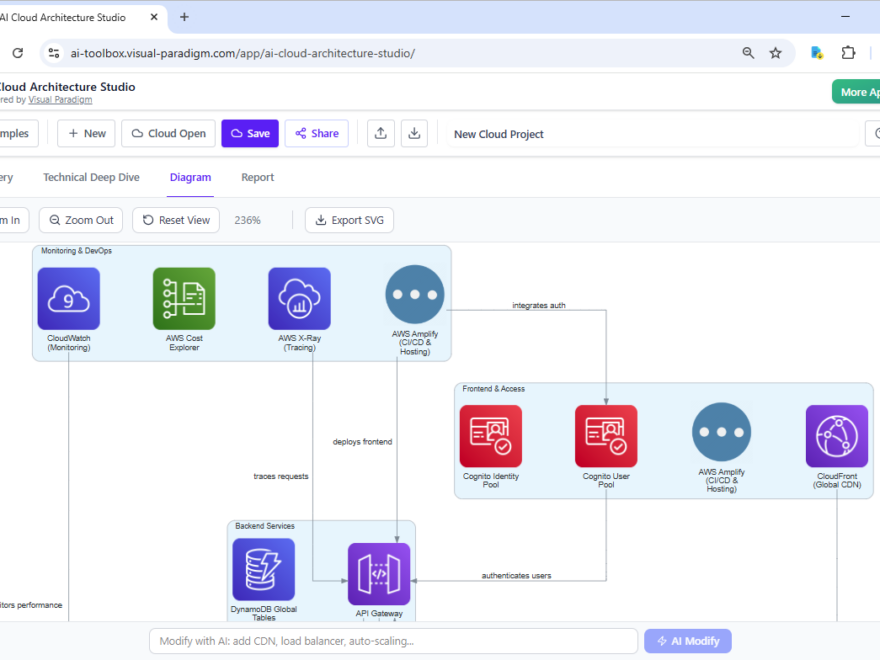Viewport: 880px width, 660px height.
Task: Click the AI Modify button
Action: [x=687, y=641]
